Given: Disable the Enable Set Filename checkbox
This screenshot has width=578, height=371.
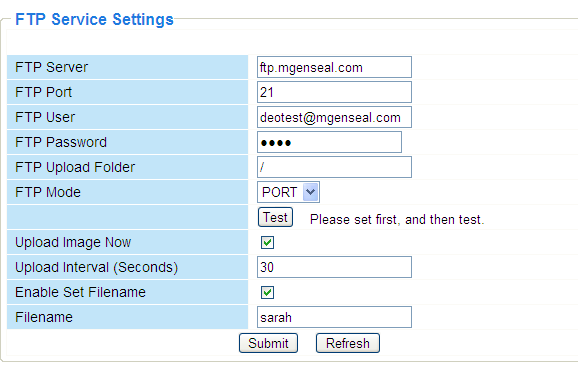Looking at the screenshot, I should (267, 292).
